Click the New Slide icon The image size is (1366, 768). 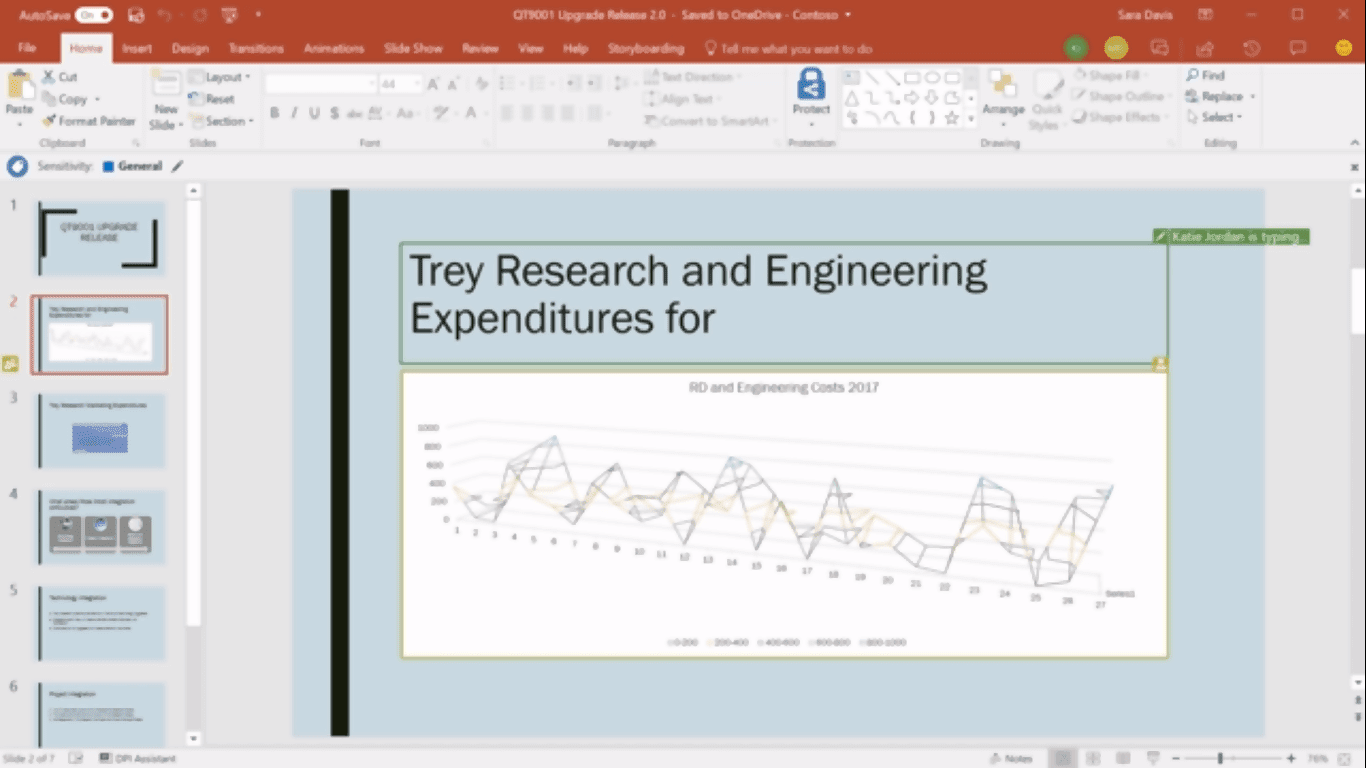(x=166, y=95)
